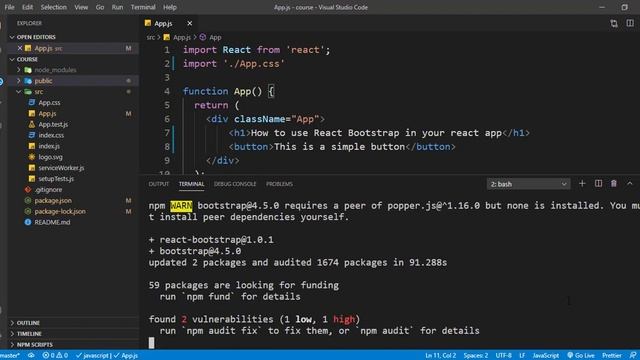Click line number 4 in the gutter

[x=167, y=91]
